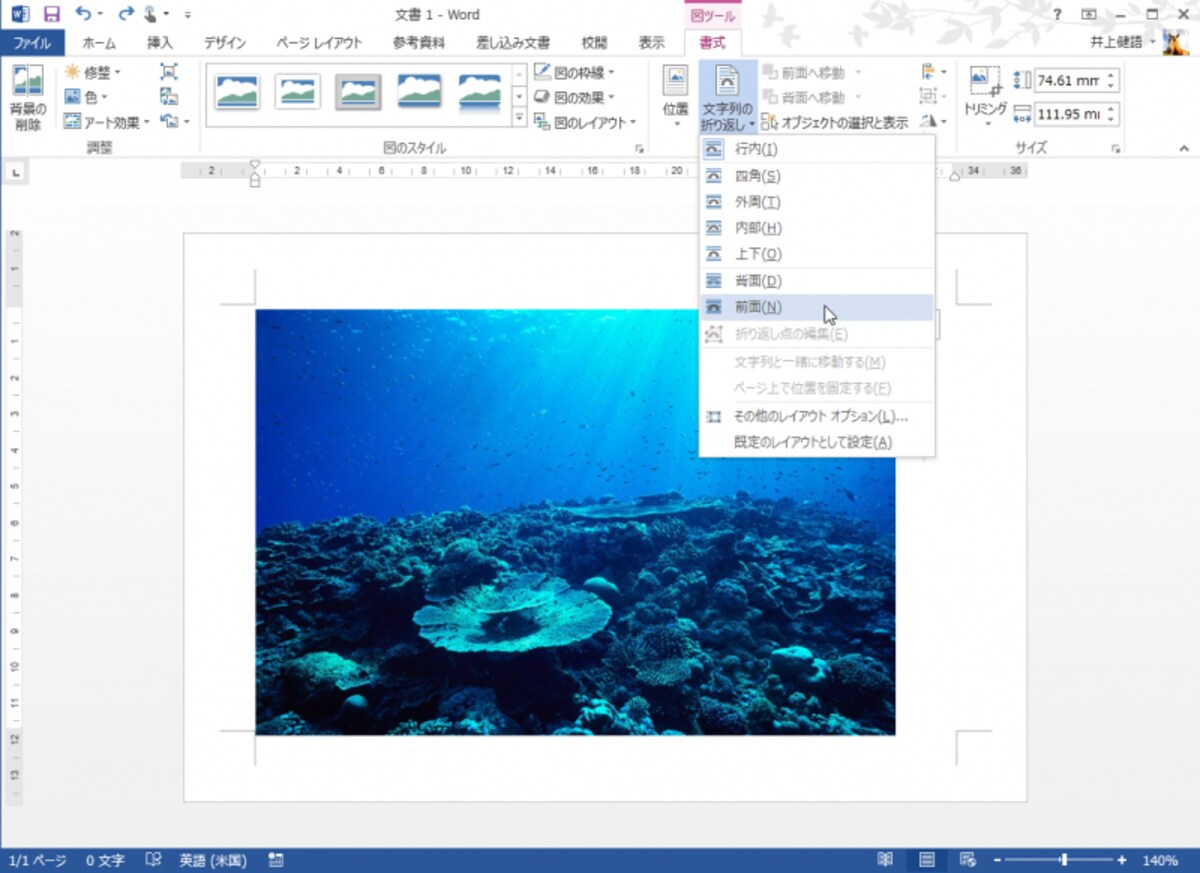Select 四角(S) wrap option
Screen dimensions: 1200x873
point(817,176)
